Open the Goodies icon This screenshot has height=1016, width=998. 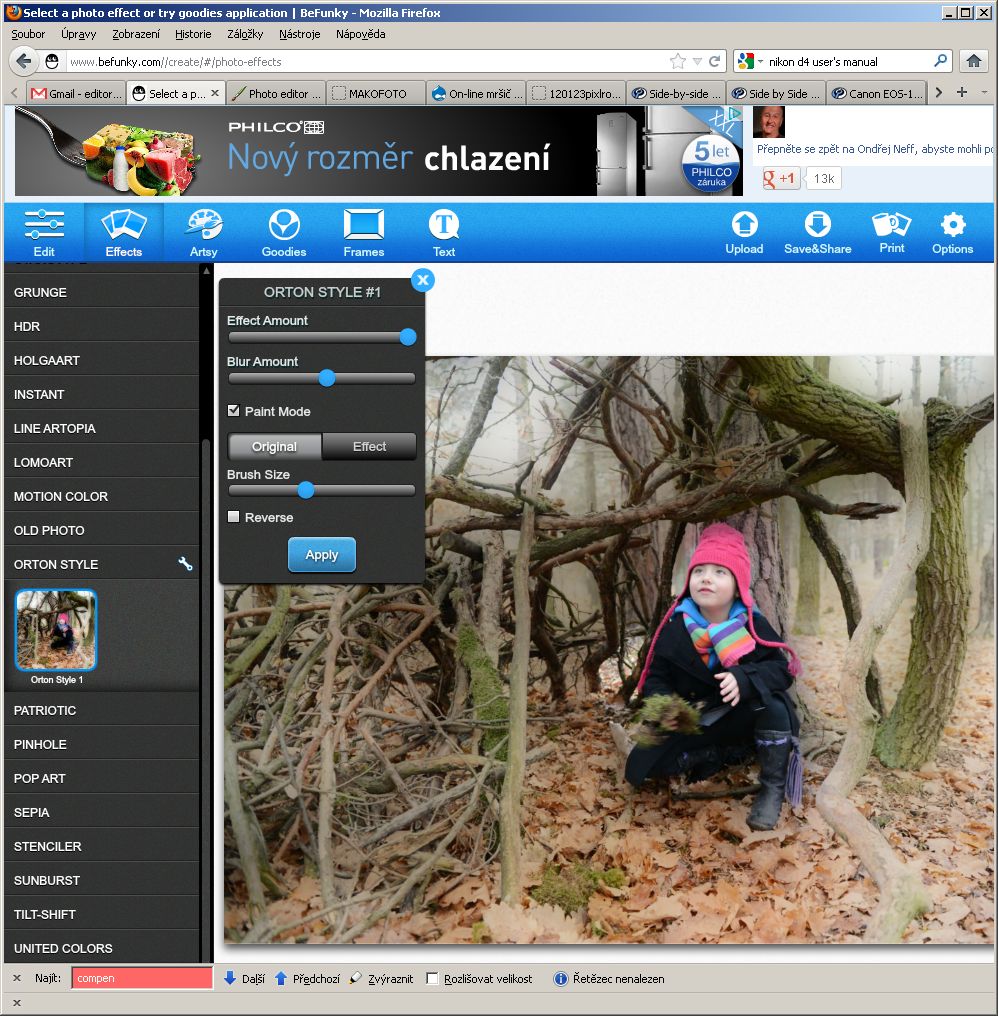(x=284, y=225)
